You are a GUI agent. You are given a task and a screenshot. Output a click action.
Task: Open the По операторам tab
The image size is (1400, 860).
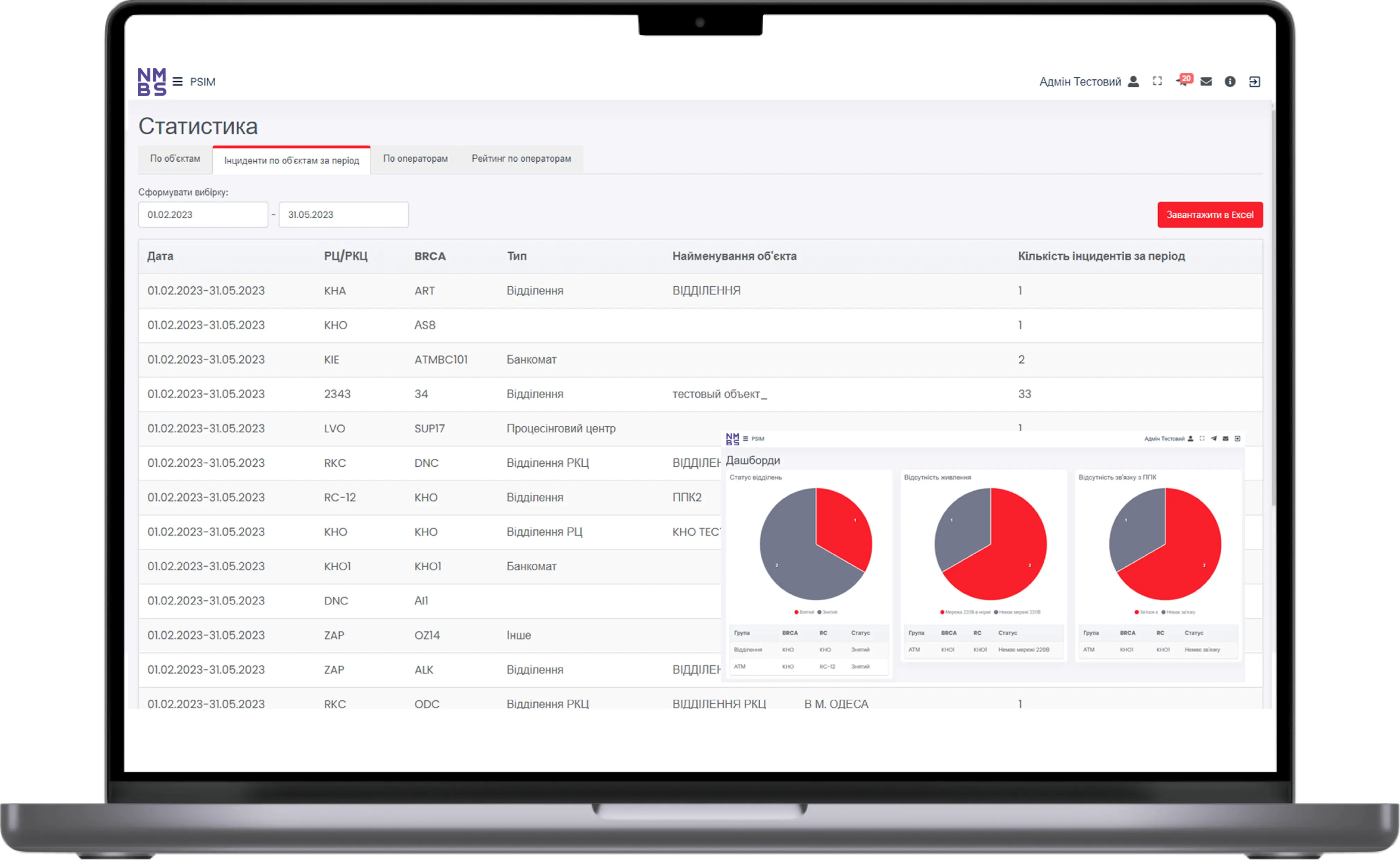click(415, 159)
